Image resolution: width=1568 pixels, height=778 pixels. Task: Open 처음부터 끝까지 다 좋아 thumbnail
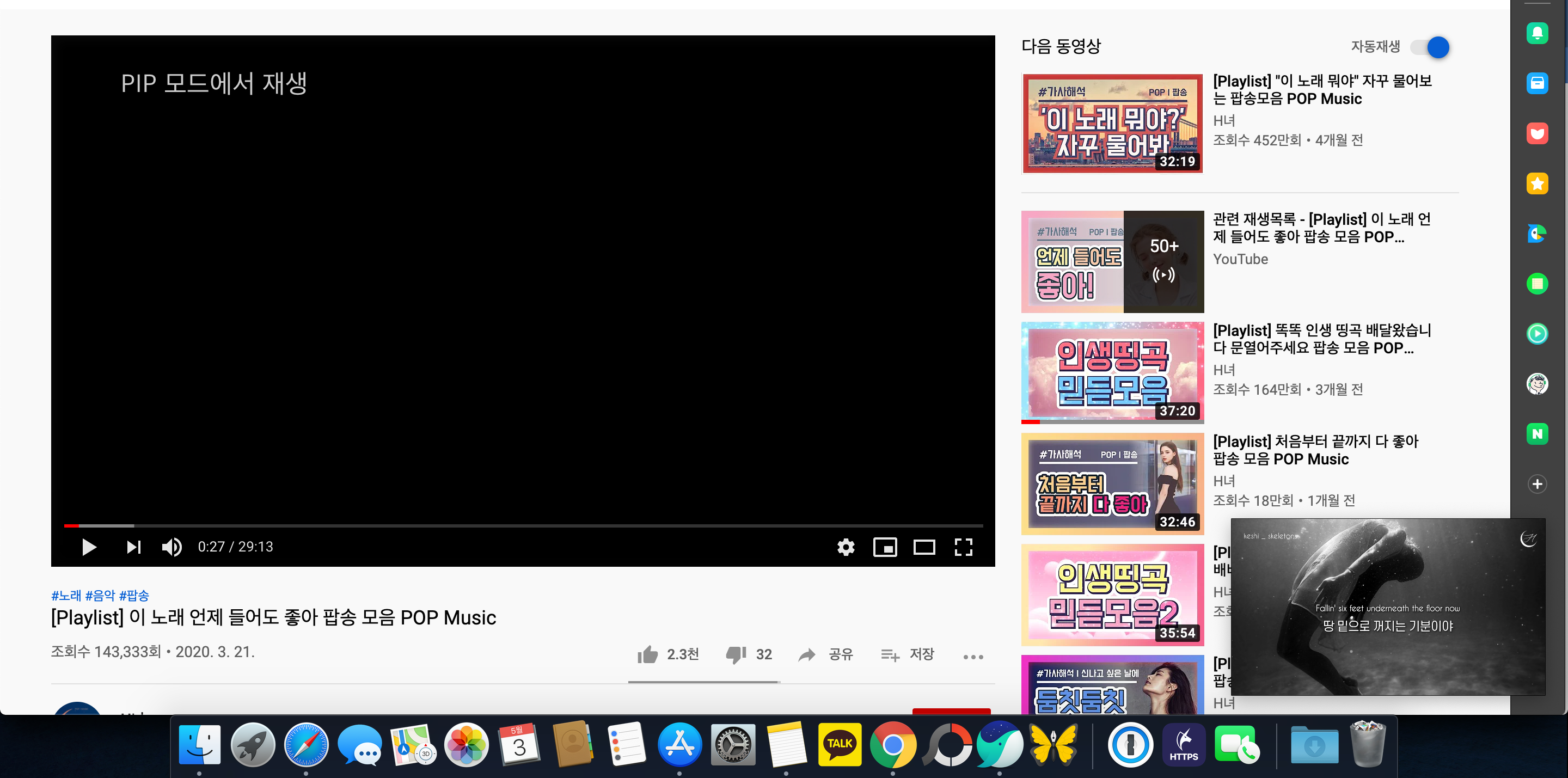pyautogui.click(x=1112, y=483)
